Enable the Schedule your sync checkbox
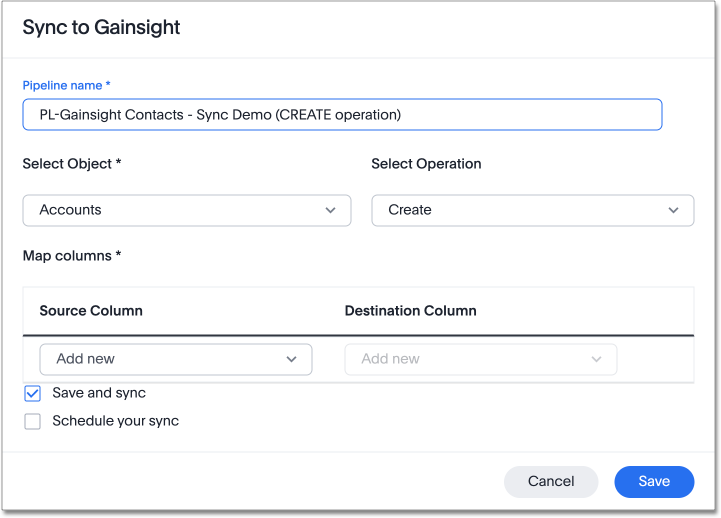The image size is (721, 518). click(33, 422)
